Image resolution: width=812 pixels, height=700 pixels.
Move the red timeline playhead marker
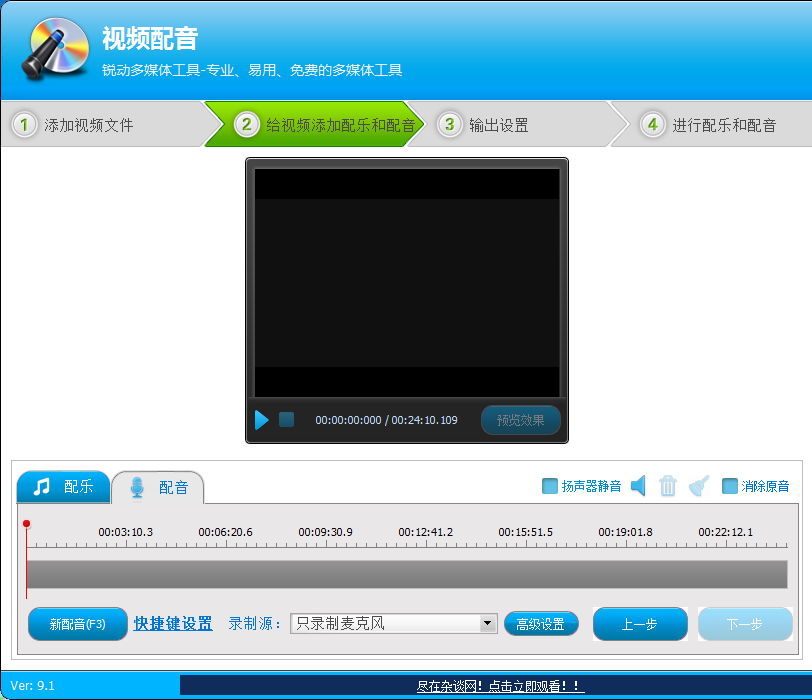pyautogui.click(x=26, y=523)
